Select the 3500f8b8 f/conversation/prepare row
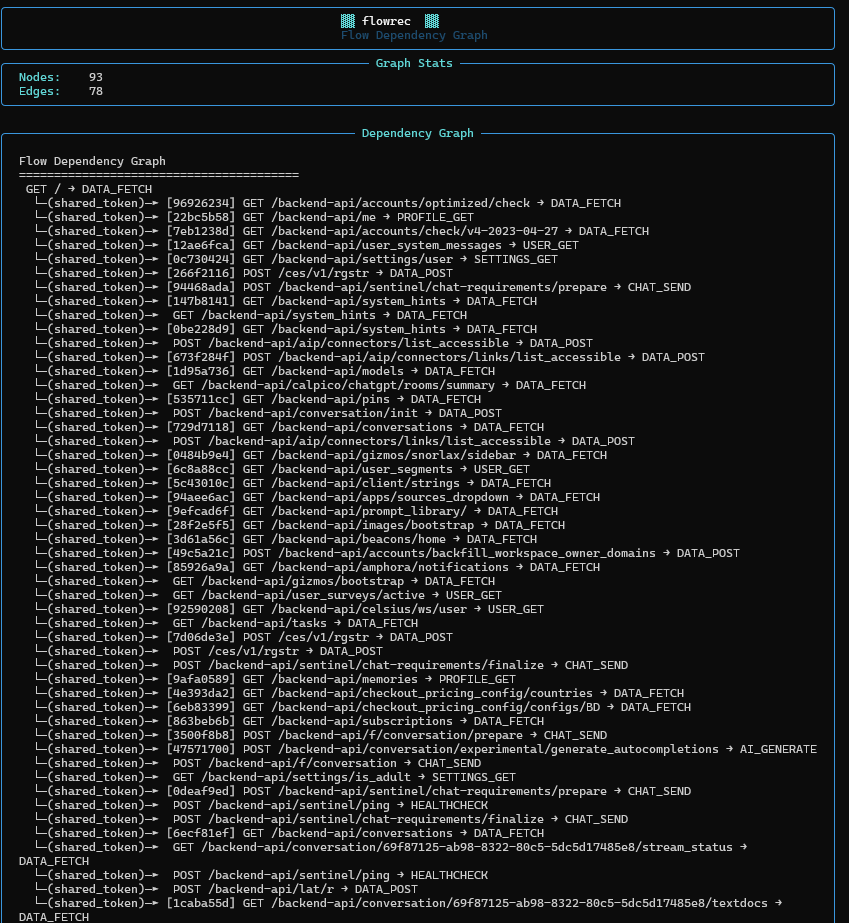The width and height of the screenshot is (849, 923). 321,736
